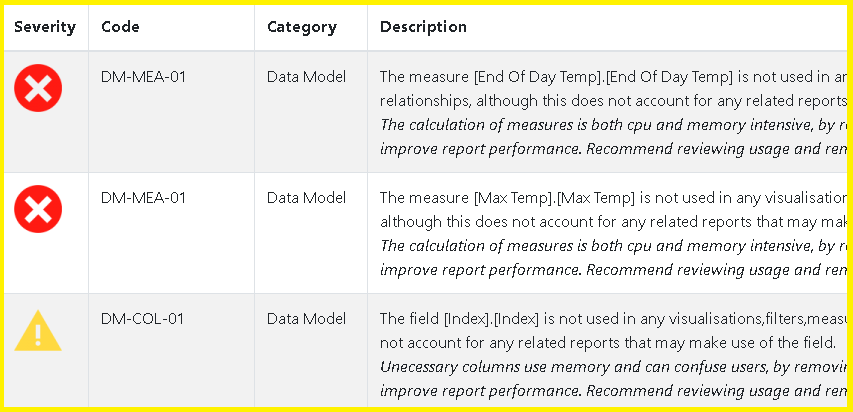Click the DM-COL-01 code cell
The image size is (853, 412).
tap(143, 318)
